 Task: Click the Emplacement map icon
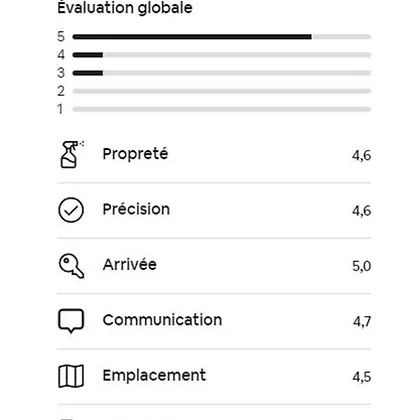(71, 376)
